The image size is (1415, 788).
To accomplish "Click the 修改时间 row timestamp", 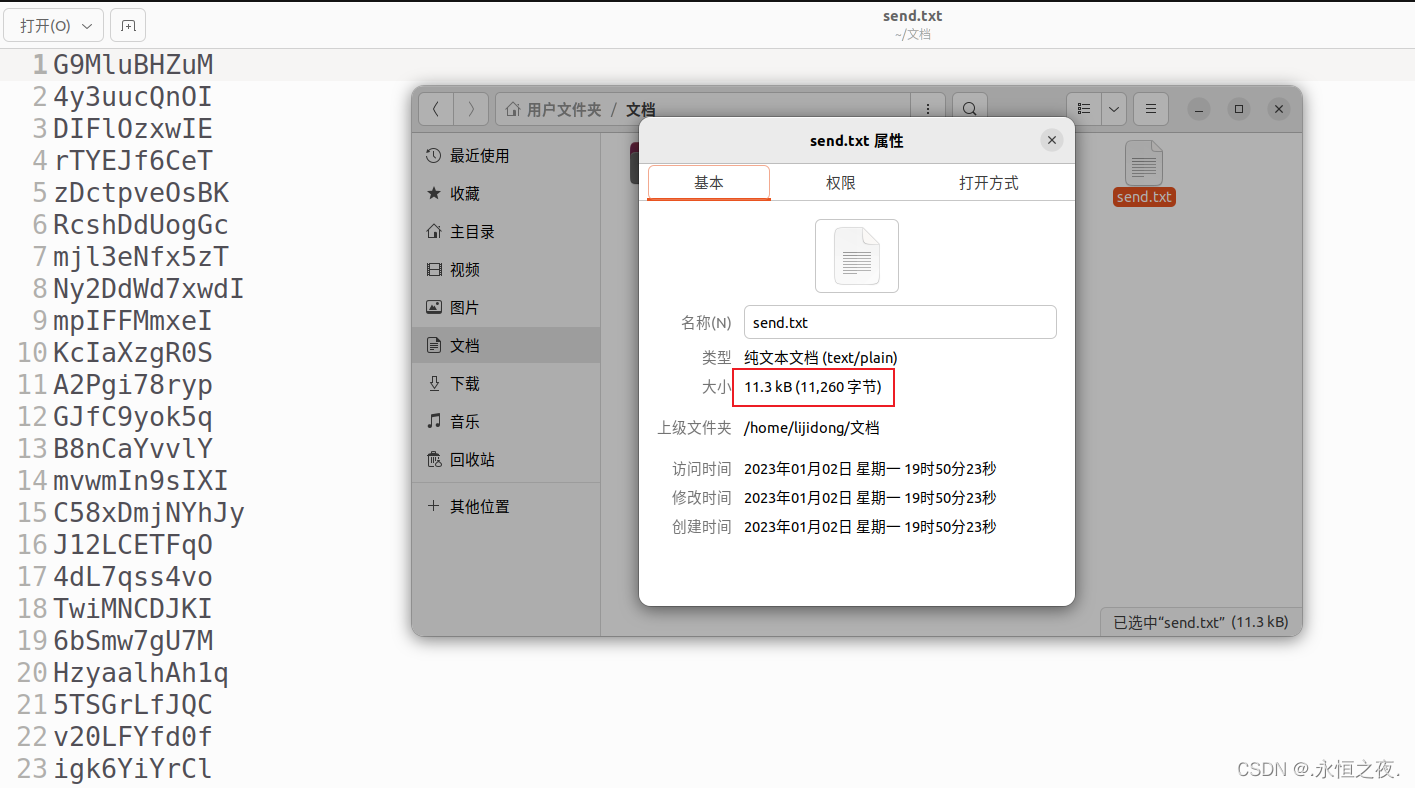I will click(870, 498).
